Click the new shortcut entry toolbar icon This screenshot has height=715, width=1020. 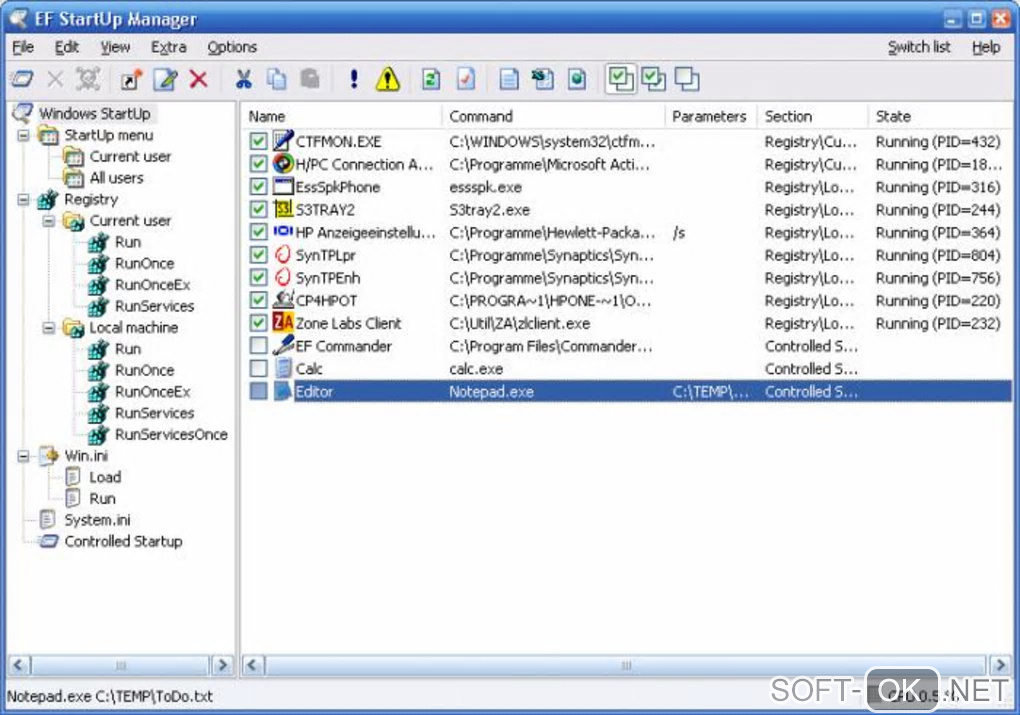pyautogui.click(x=131, y=79)
